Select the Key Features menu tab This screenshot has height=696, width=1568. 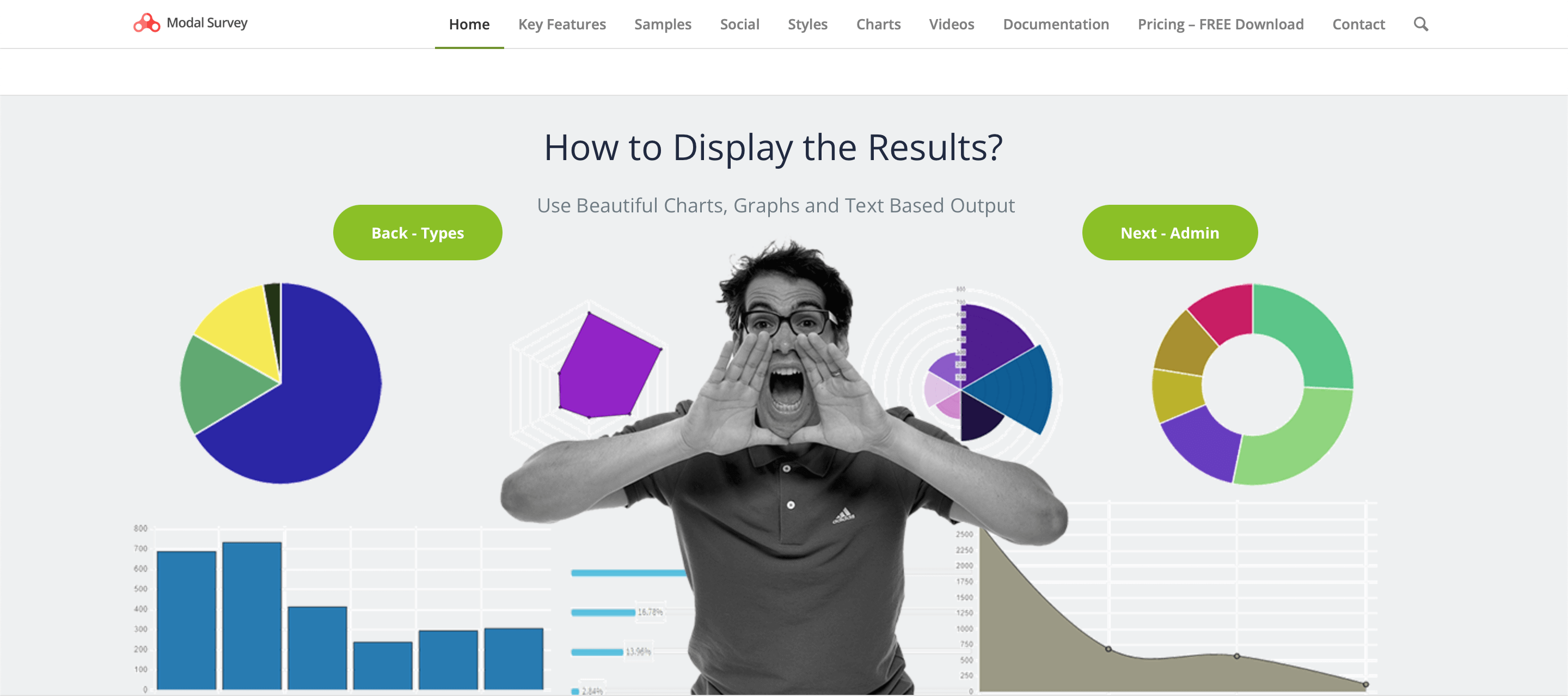[562, 24]
